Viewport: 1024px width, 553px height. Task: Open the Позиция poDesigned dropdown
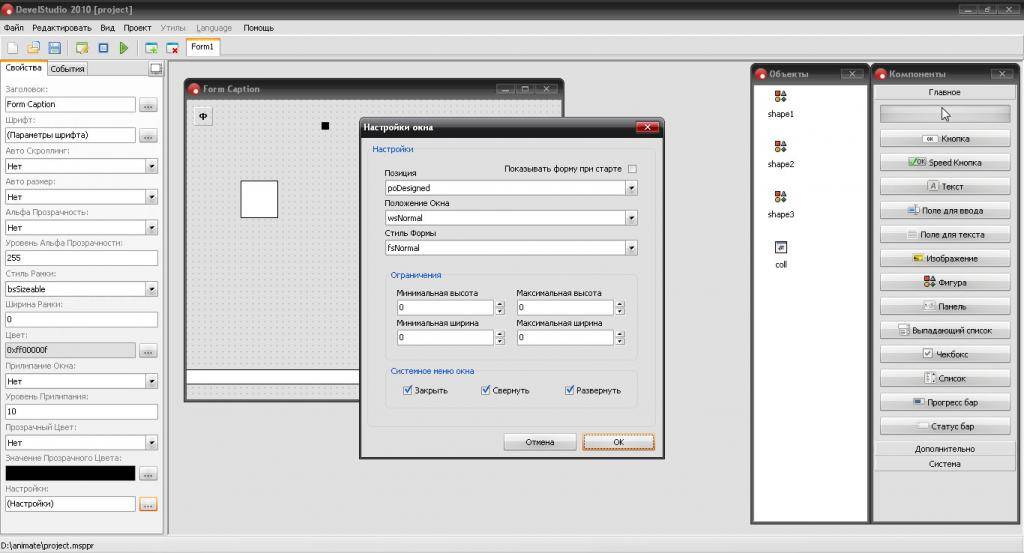tap(631, 188)
